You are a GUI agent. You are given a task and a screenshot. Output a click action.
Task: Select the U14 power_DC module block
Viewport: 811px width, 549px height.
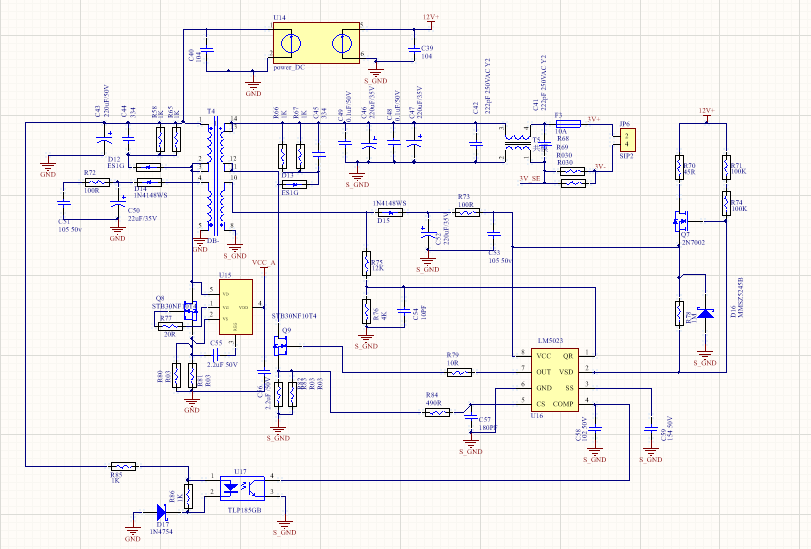click(317, 43)
